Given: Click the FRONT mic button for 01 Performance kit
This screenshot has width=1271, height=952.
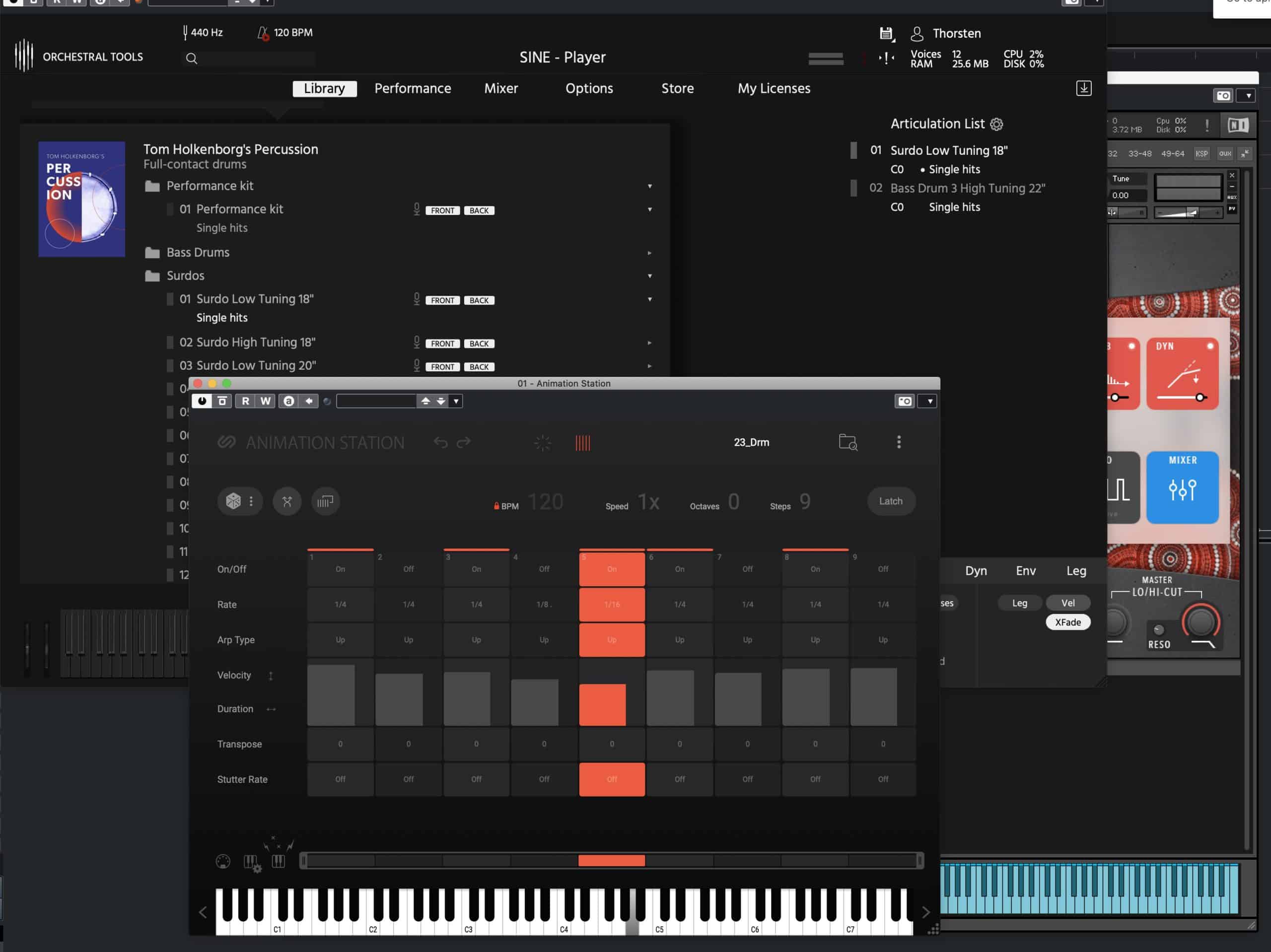Looking at the screenshot, I should pos(442,211).
